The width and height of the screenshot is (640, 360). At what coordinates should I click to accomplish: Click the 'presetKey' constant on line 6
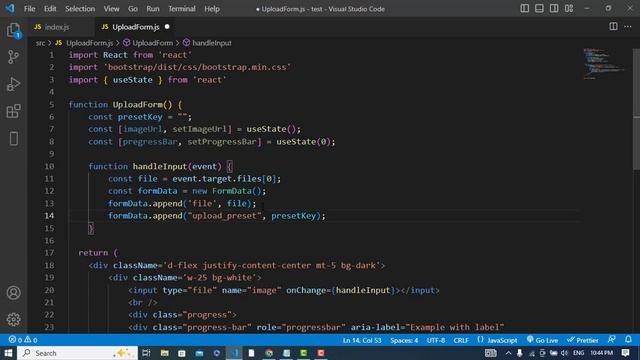(x=140, y=117)
